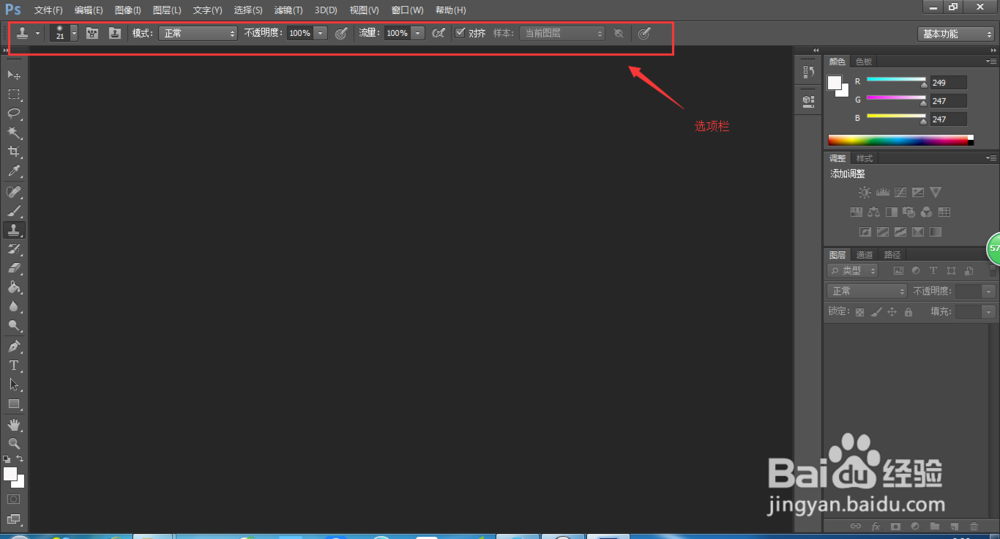
Task: Adjust the R color slider
Action: tap(896, 80)
